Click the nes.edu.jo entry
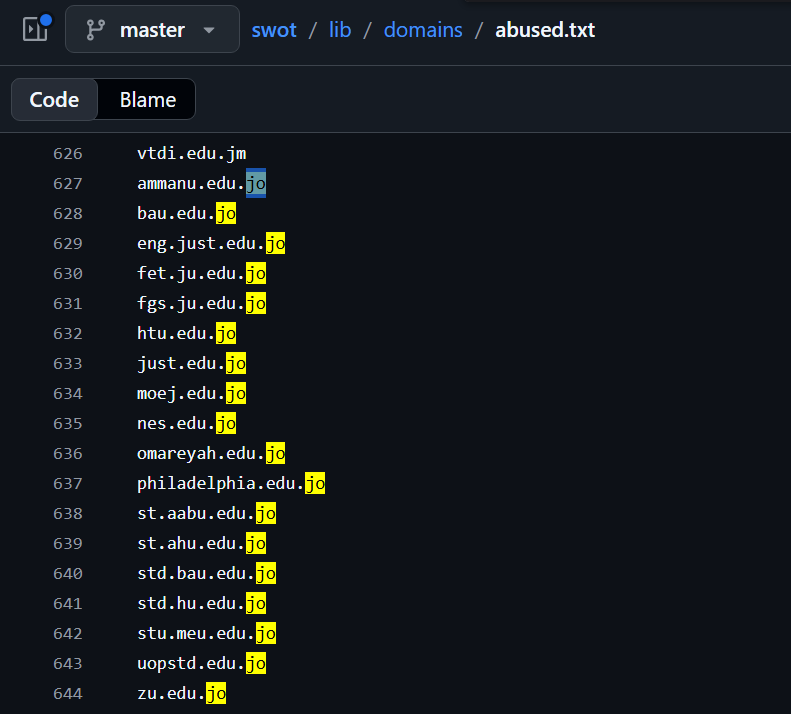Screen dimensions: 791x714 pos(187,423)
